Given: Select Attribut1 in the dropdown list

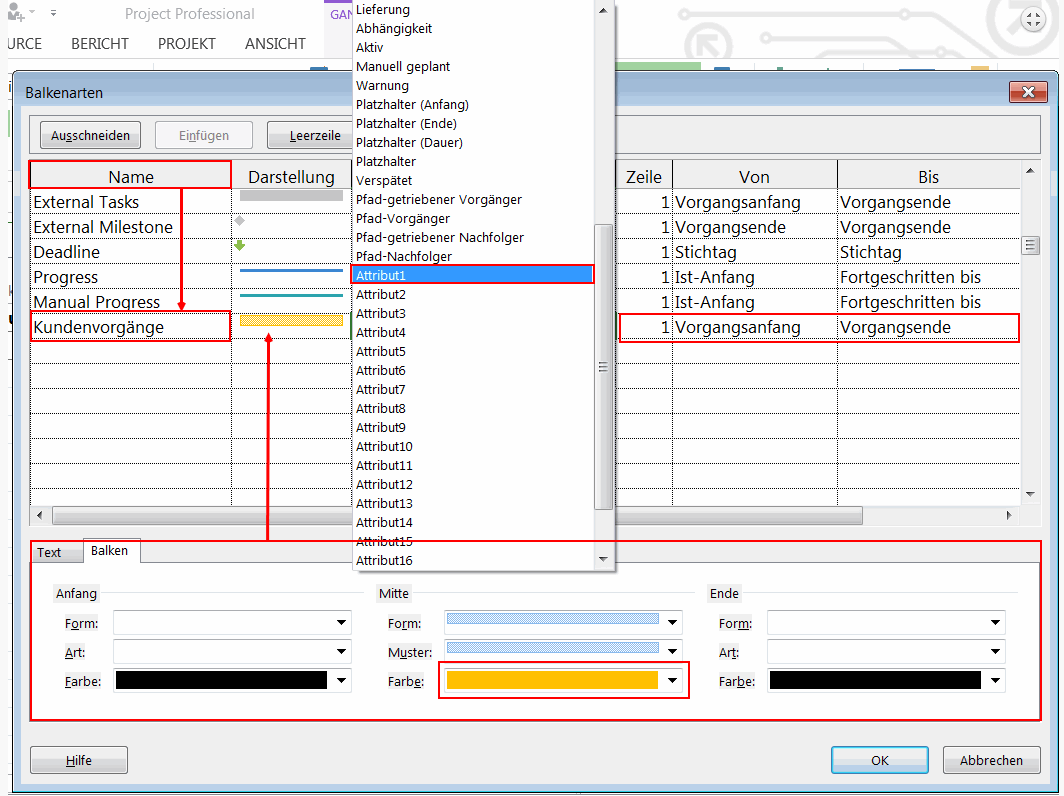Looking at the screenshot, I should pos(473,274).
